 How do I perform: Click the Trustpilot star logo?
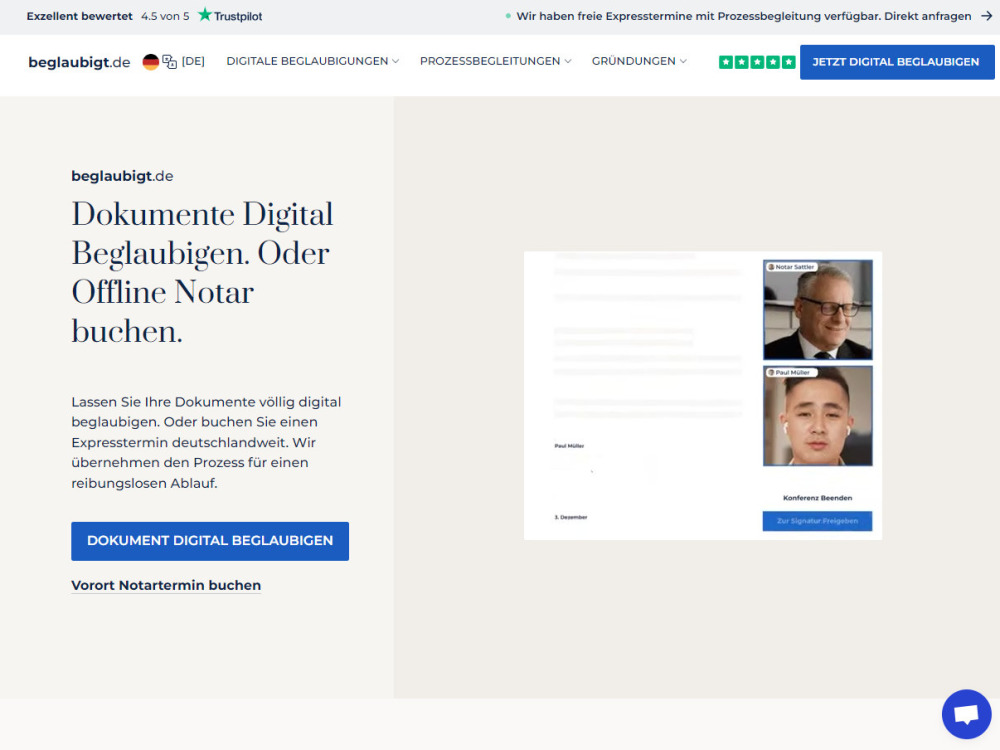205,15
